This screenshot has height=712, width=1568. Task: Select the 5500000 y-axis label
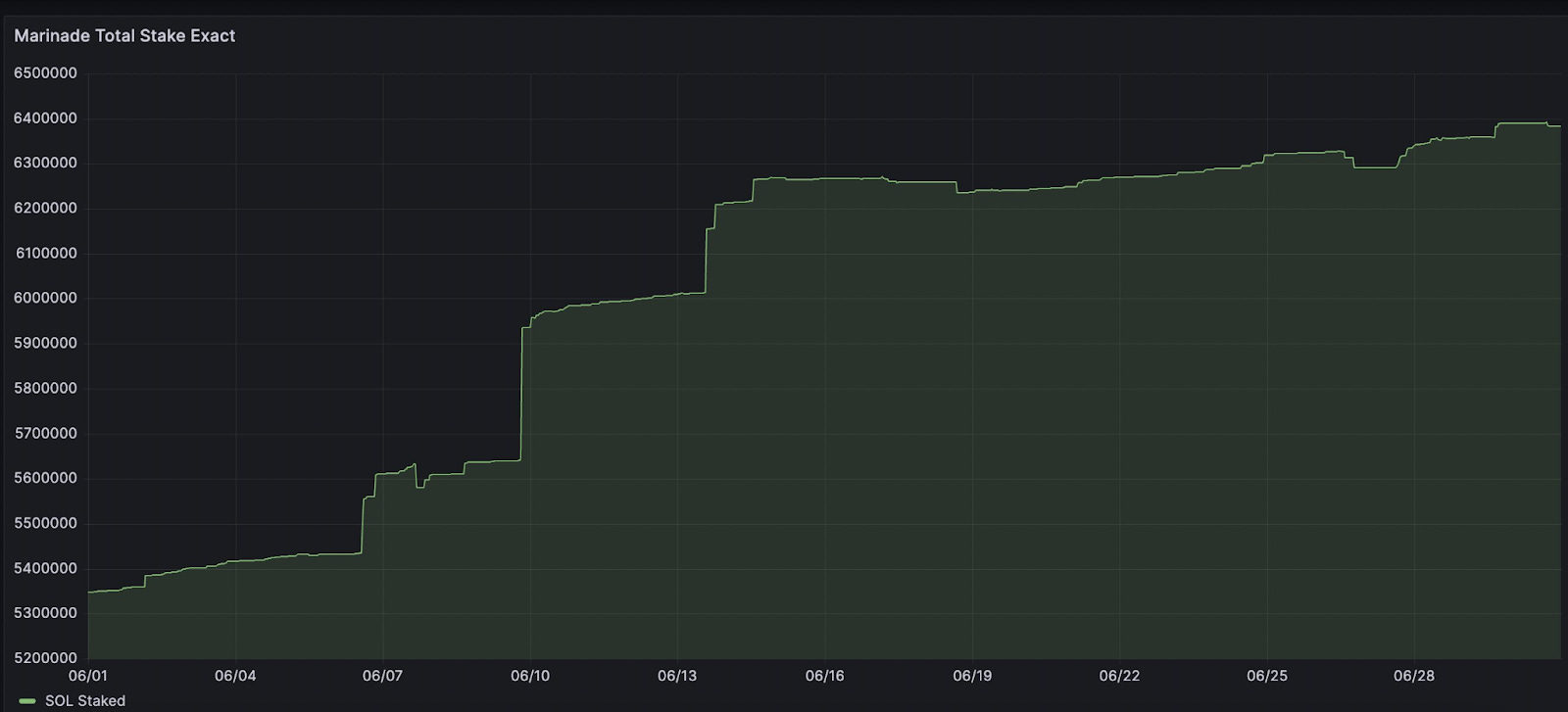(45, 524)
